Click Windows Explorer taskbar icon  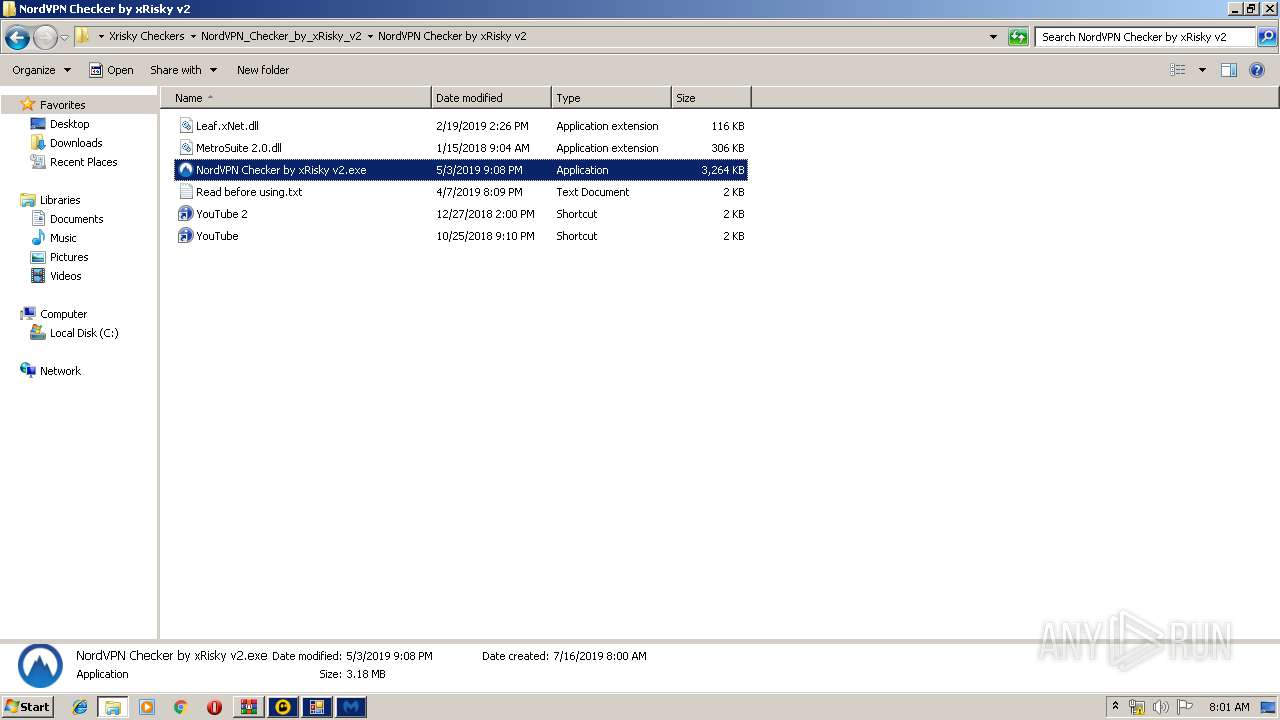(113, 707)
